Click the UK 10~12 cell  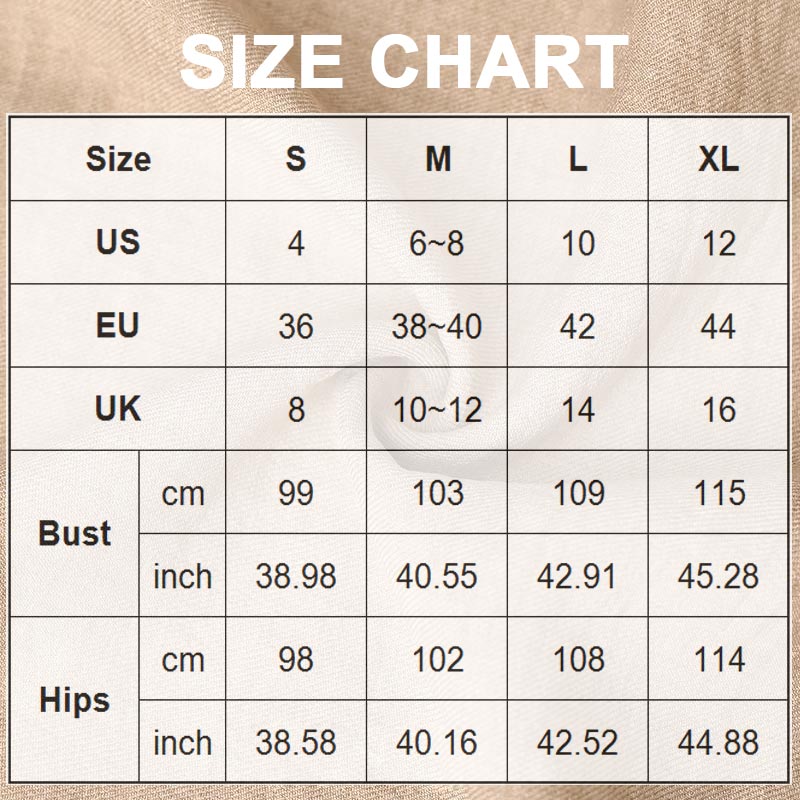click(x=437, y=409)
